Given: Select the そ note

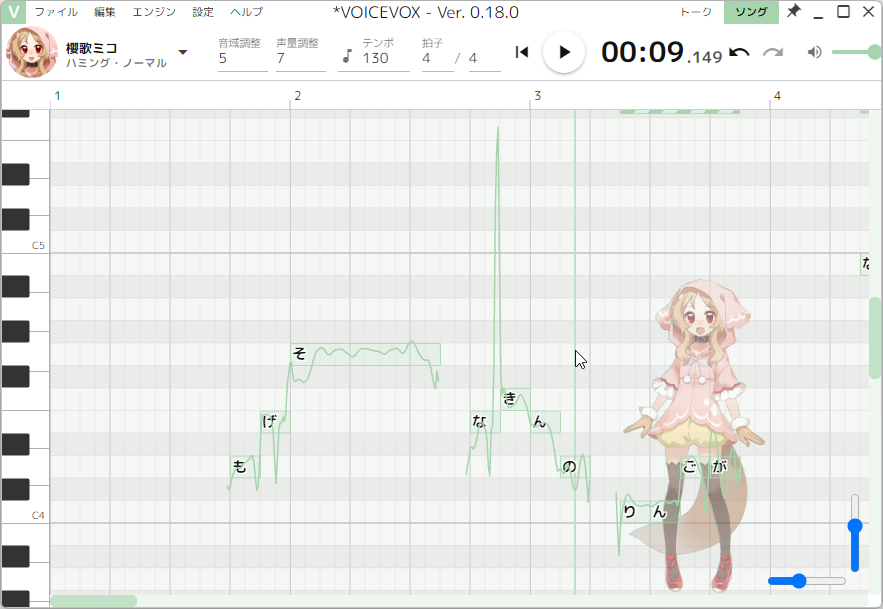Looking at the screenshot, I should [x=365, y=354].
